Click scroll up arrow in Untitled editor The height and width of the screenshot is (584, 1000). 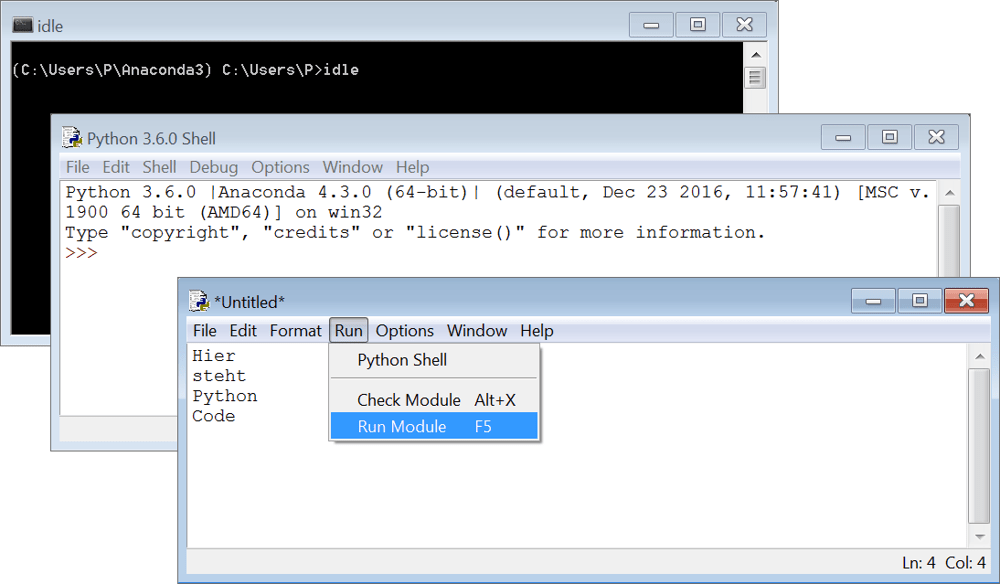click(x=979, y=356)
